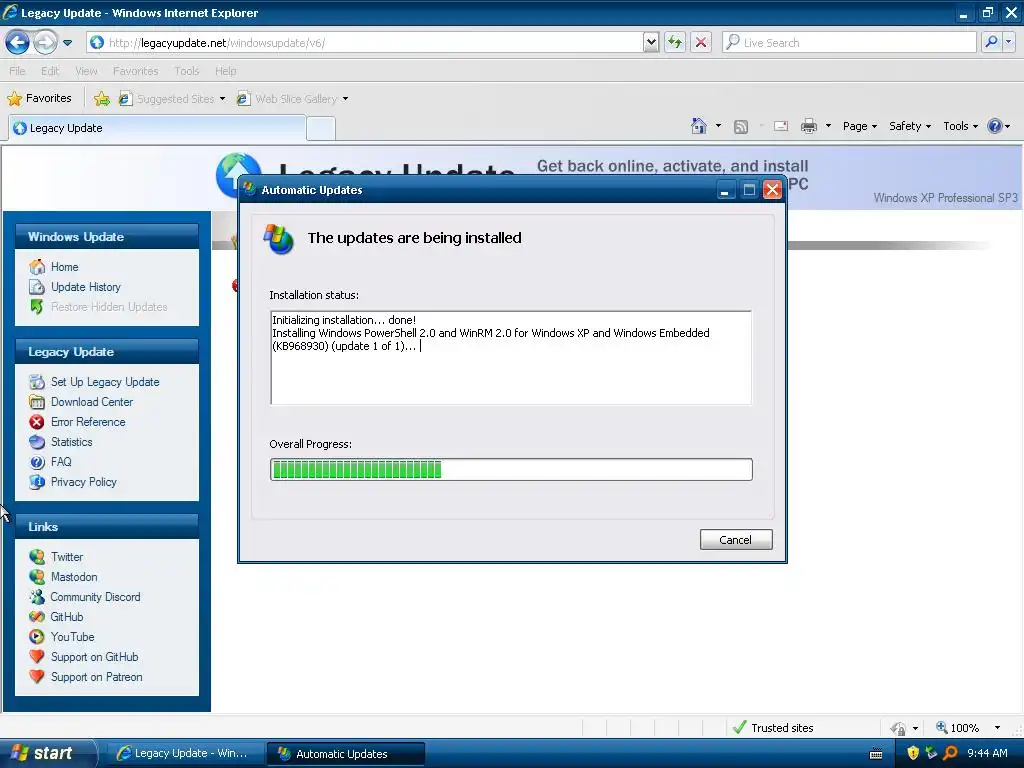Click the Help question mark icon
1024x768 pixels.
[995, 126]
